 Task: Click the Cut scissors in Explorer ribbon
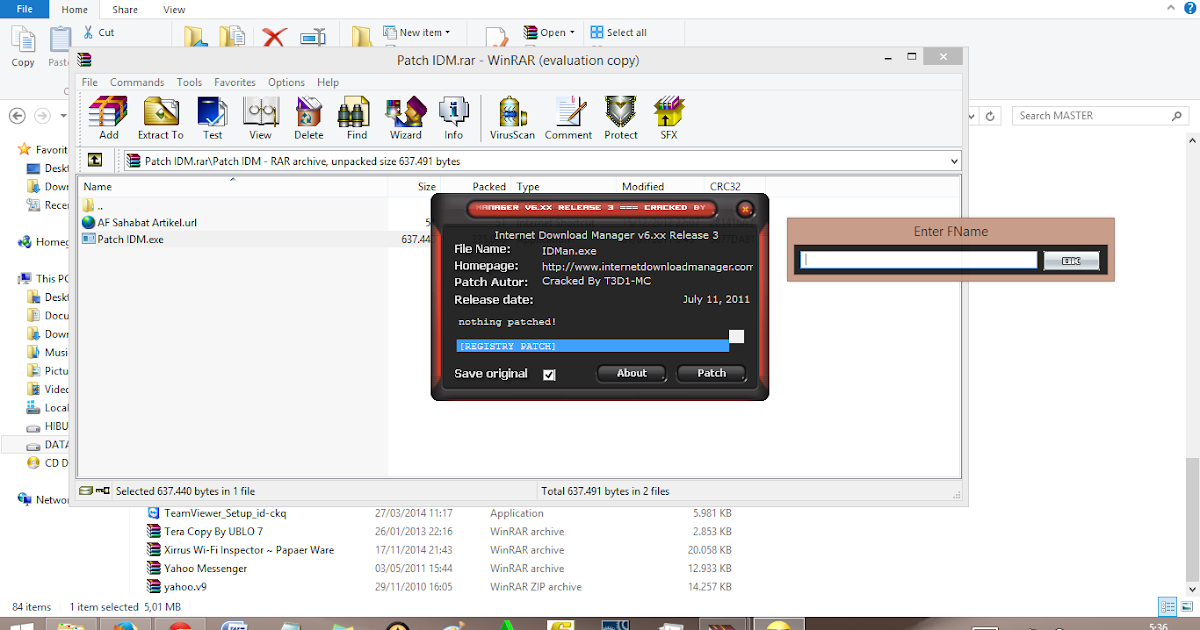coord(90,32)
